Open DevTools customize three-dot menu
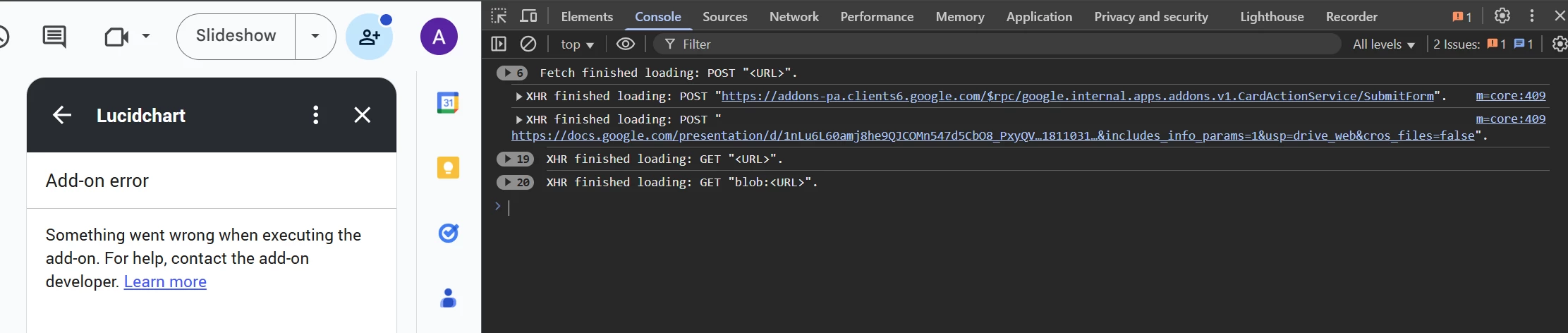 [1532, 16]
